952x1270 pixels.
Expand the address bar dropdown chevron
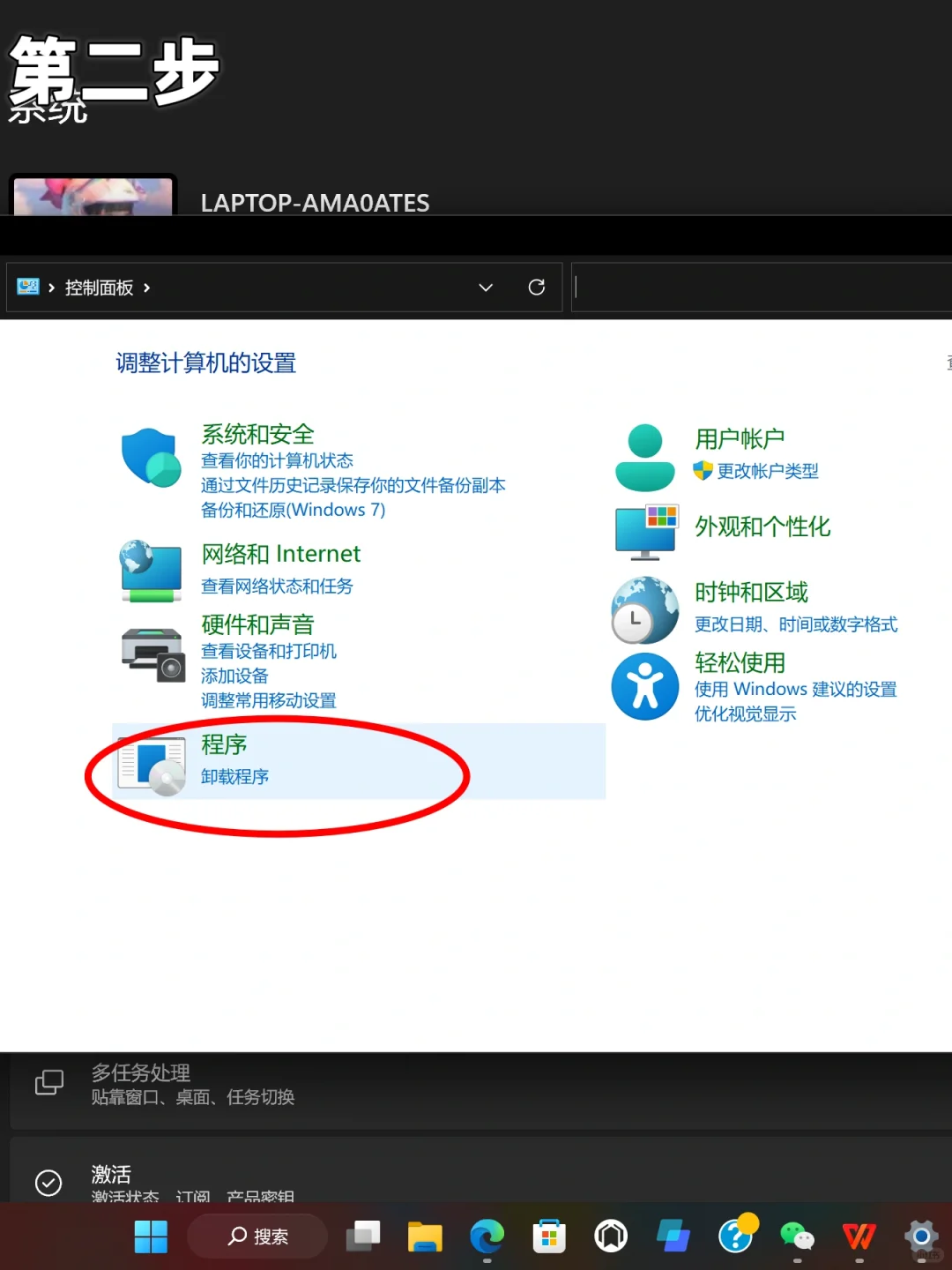point(485,288)
